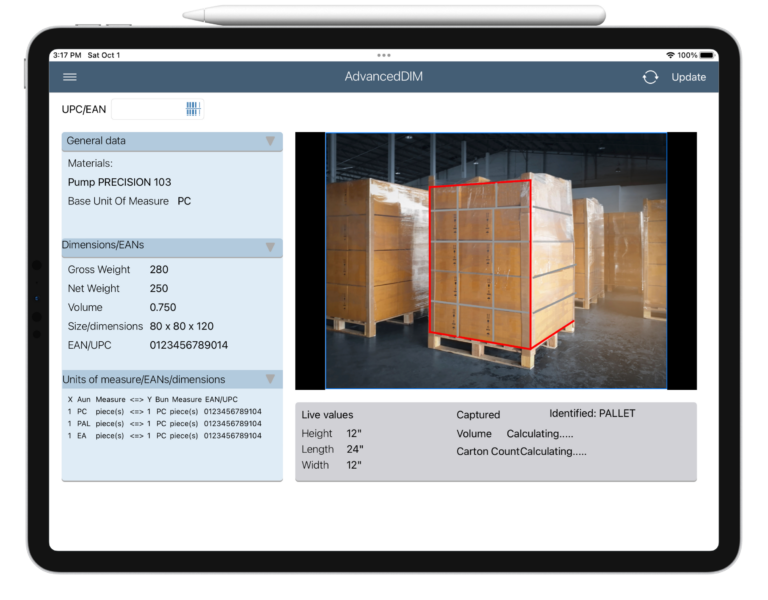The width and height of the screenshot is (768, 600).
Task: Tap the EAN/UPC value 0123456789014
Action: pyautogui.click(x=189, y=345)
